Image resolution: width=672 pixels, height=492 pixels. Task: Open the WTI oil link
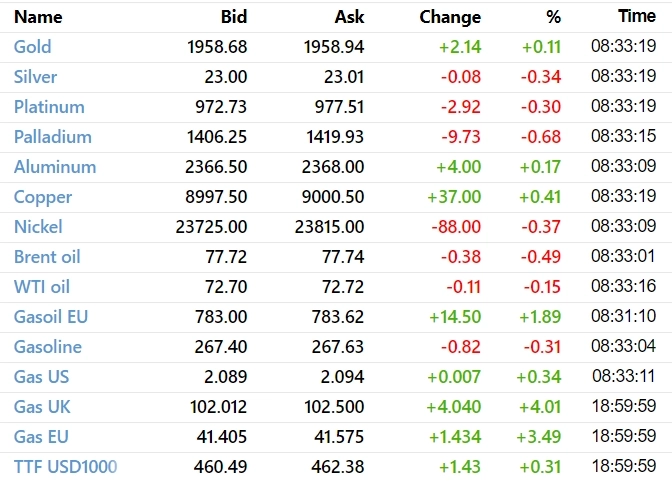(42, 287)
